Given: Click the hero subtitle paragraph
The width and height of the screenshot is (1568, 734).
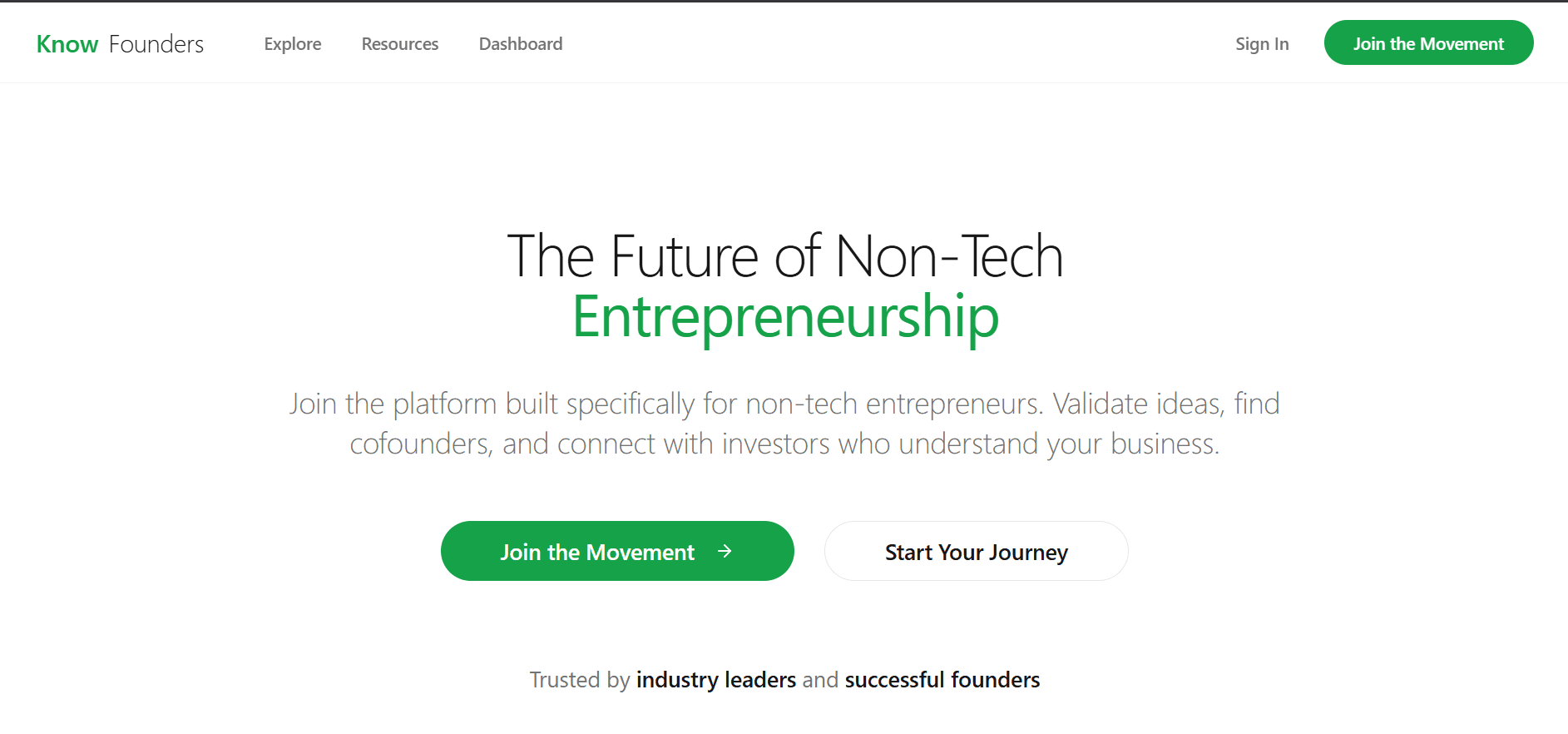Looking at the screenshot, I should (784, 423).
